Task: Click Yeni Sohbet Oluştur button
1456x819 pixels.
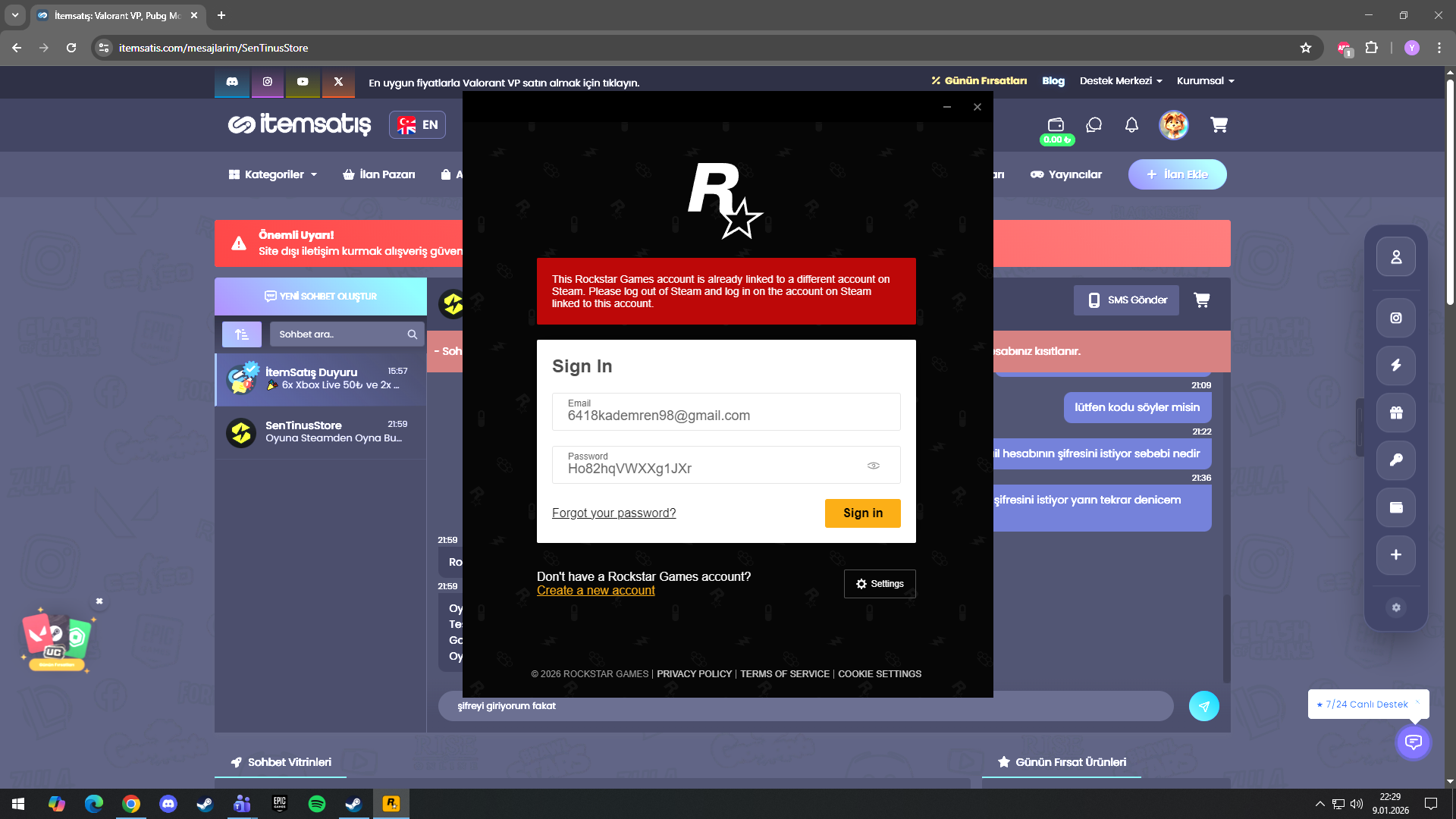Action: pyautogui.click(x=321, y=297)
